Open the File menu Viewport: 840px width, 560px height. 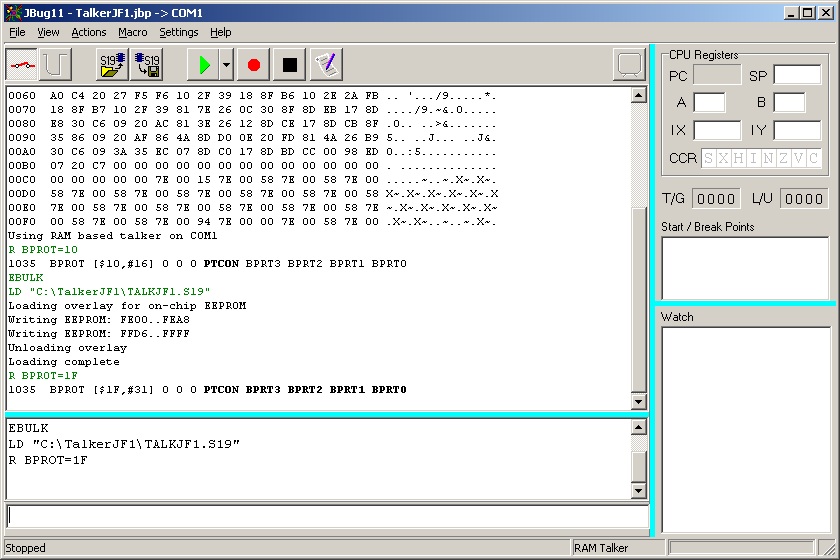click(17, 32)
